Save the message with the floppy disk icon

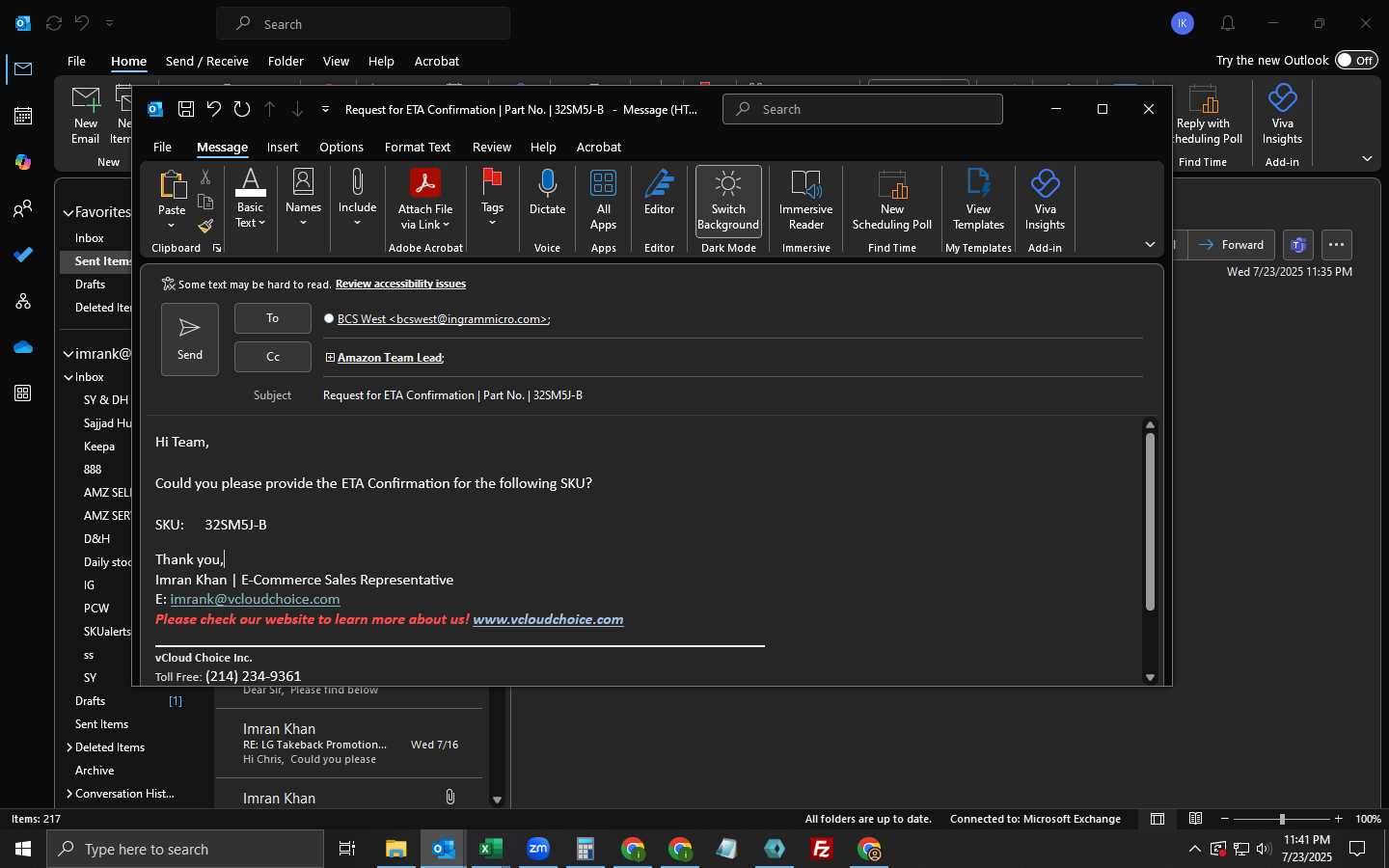click(x=187, y=109)
